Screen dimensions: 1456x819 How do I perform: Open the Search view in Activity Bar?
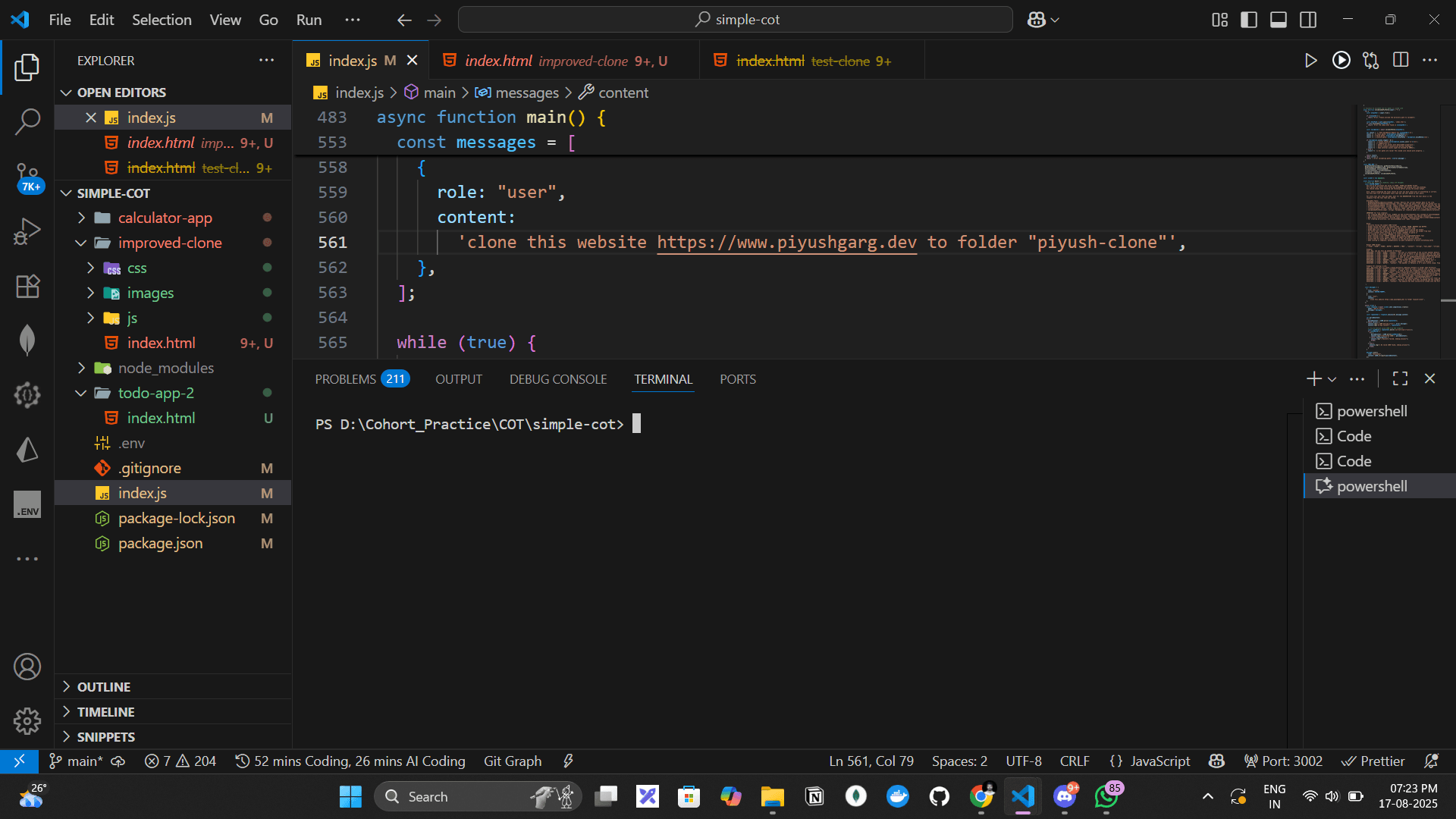(x=27, y=121)
